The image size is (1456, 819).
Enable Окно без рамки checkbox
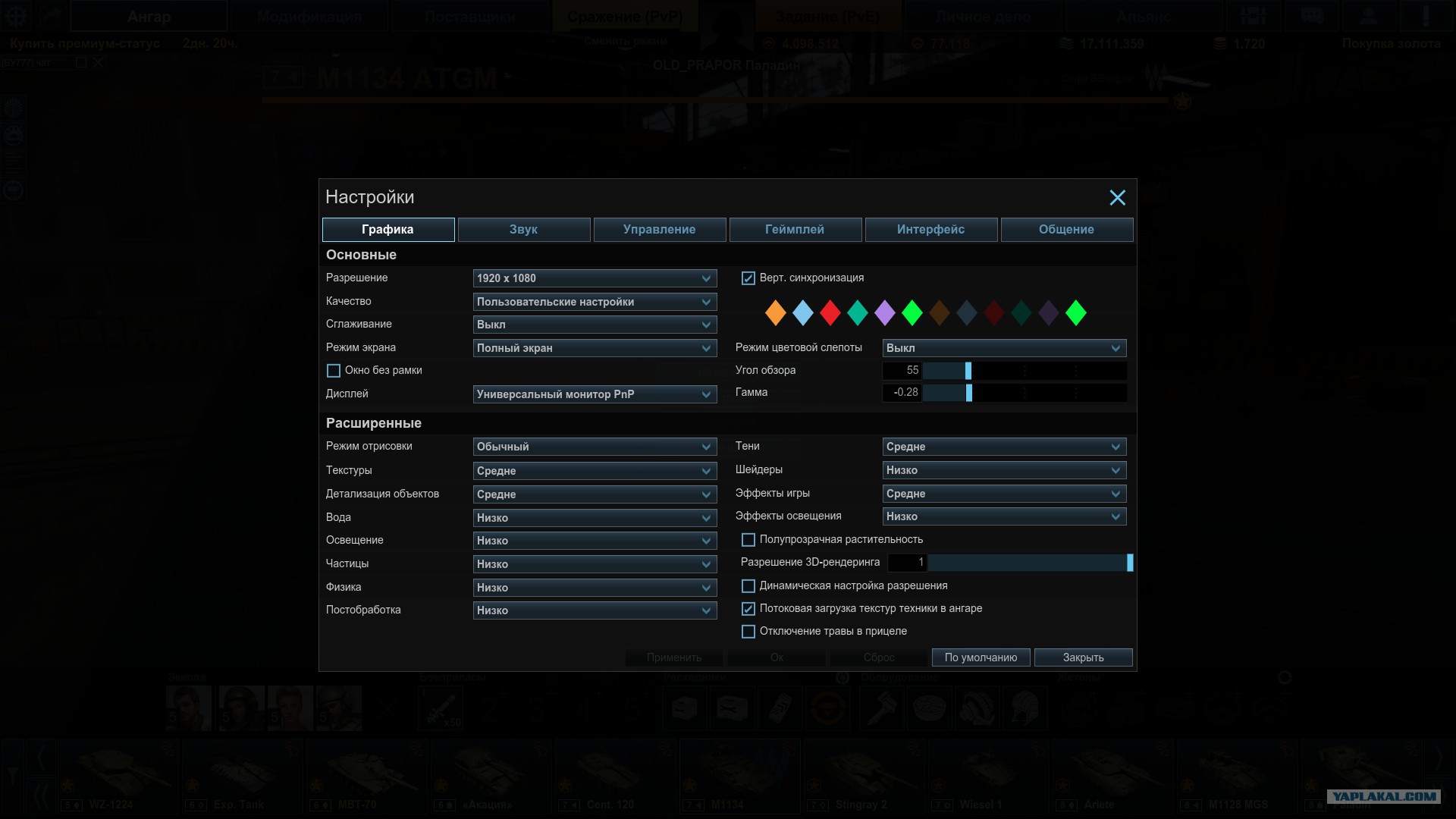[334, 371]
